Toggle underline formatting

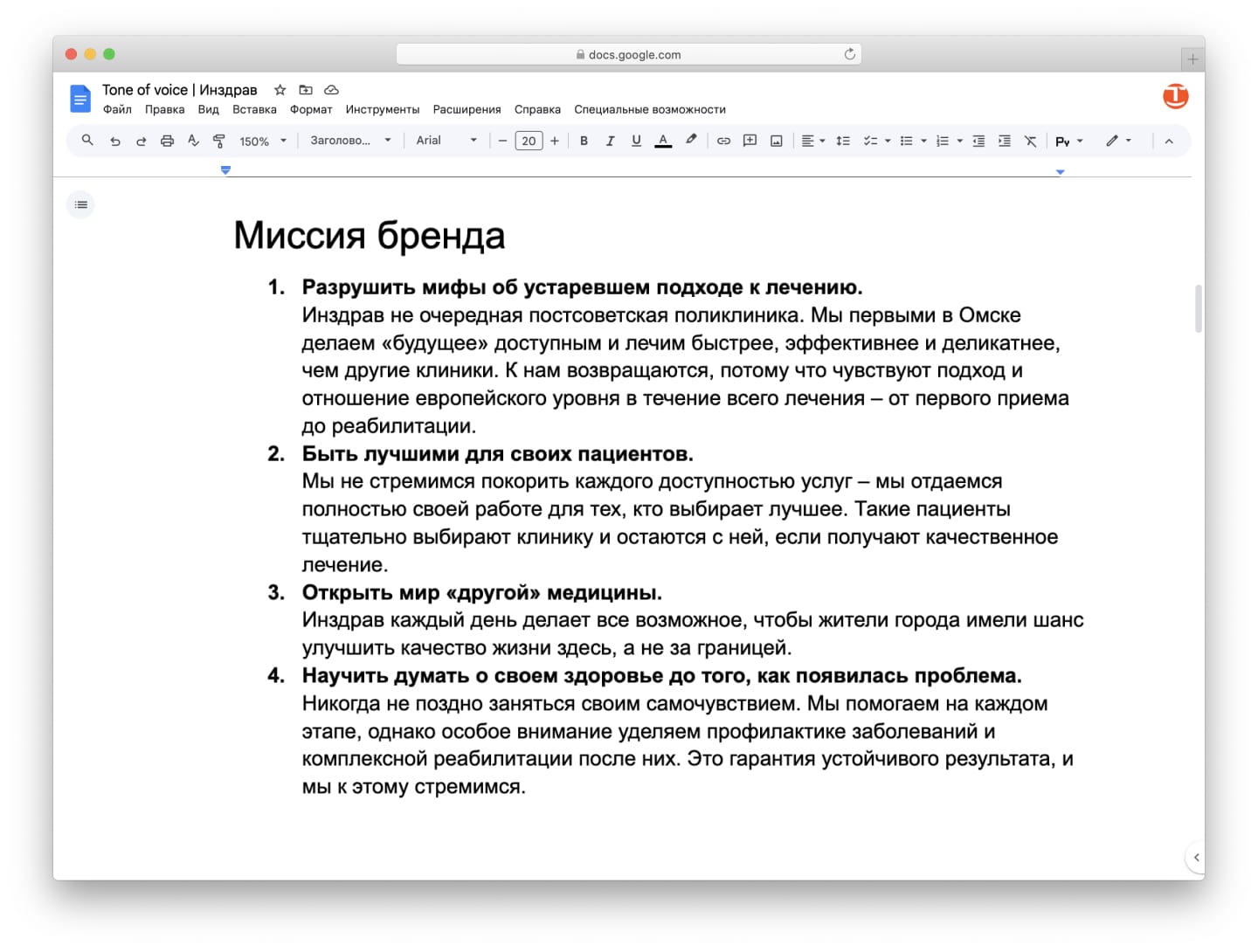[x=636, y=141]
